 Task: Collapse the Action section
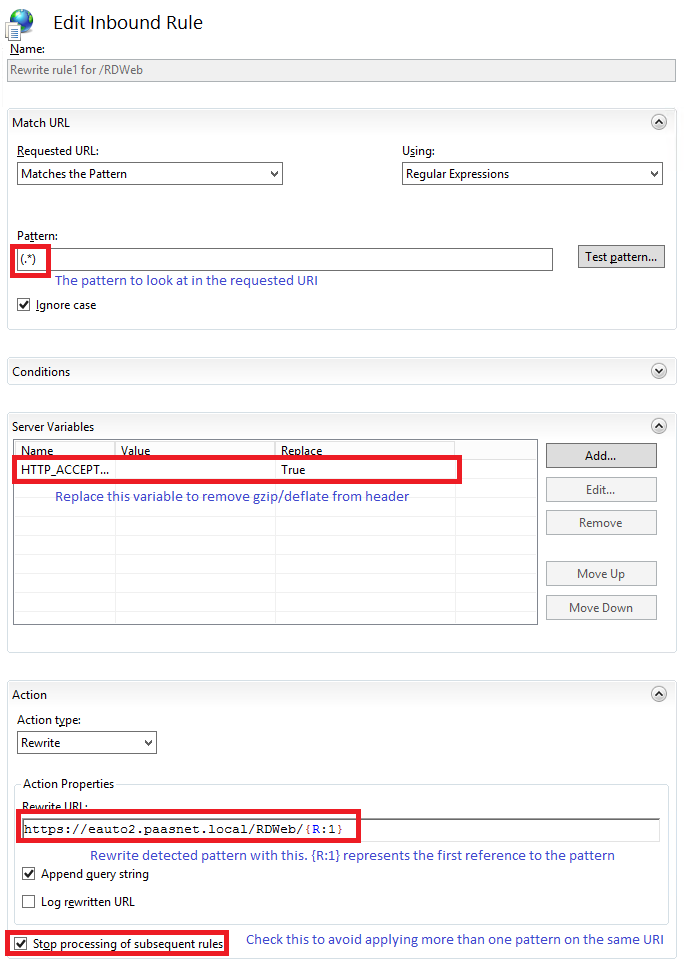coord(658,693)
